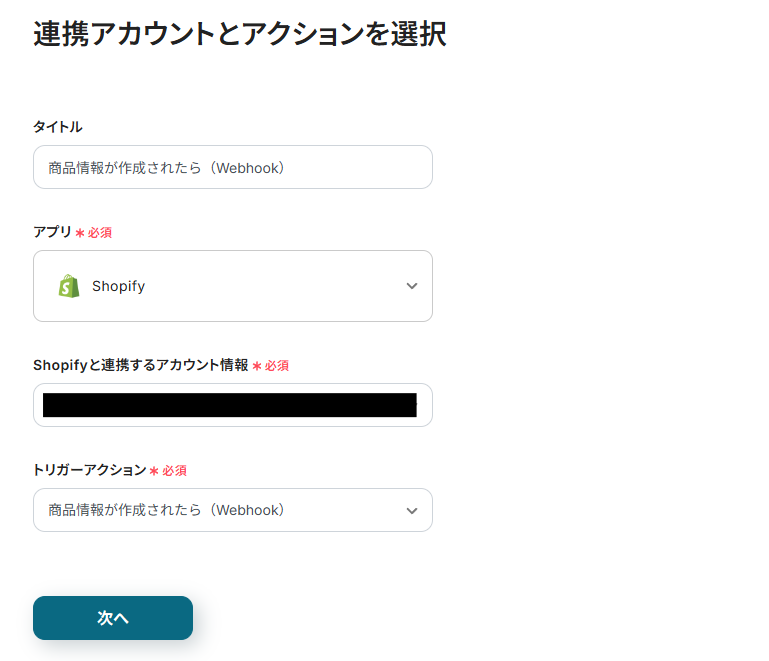769x661 pixels.
Task: Click the タイトル field label
Action: 57,126
